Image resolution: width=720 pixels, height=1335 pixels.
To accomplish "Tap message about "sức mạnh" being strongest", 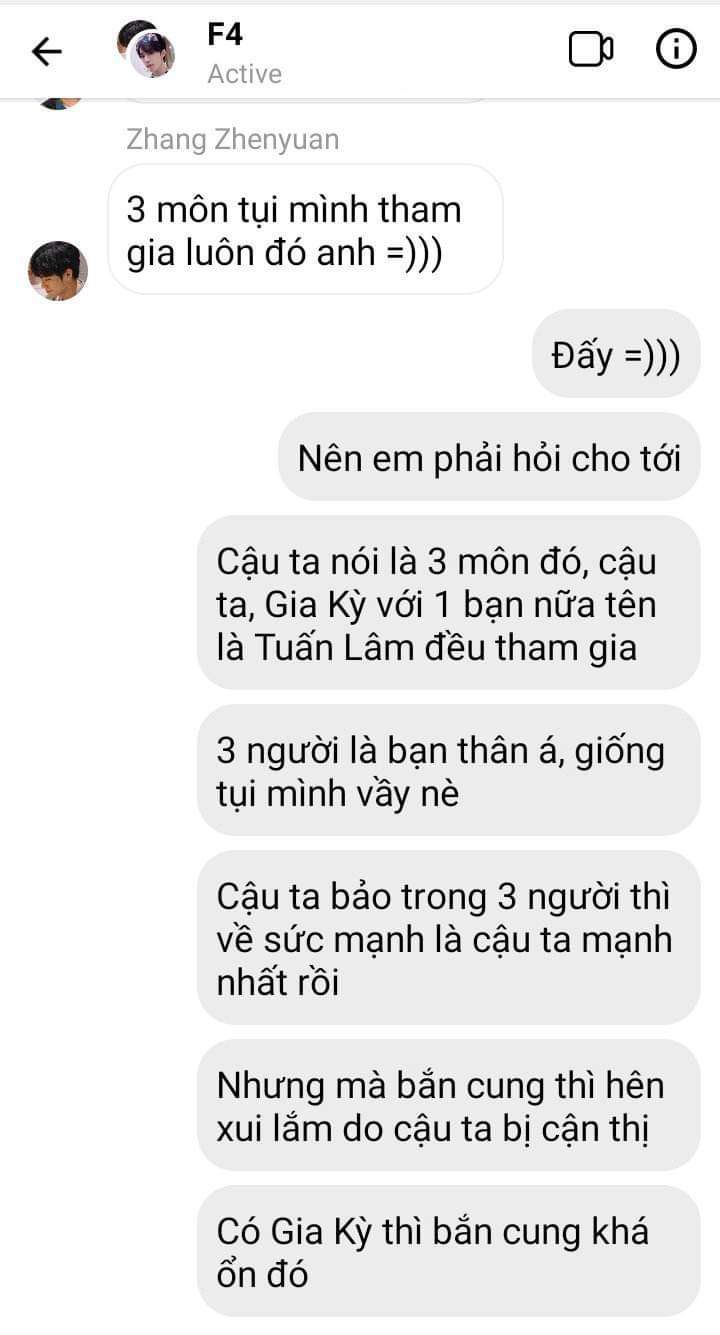I will 448,938.
